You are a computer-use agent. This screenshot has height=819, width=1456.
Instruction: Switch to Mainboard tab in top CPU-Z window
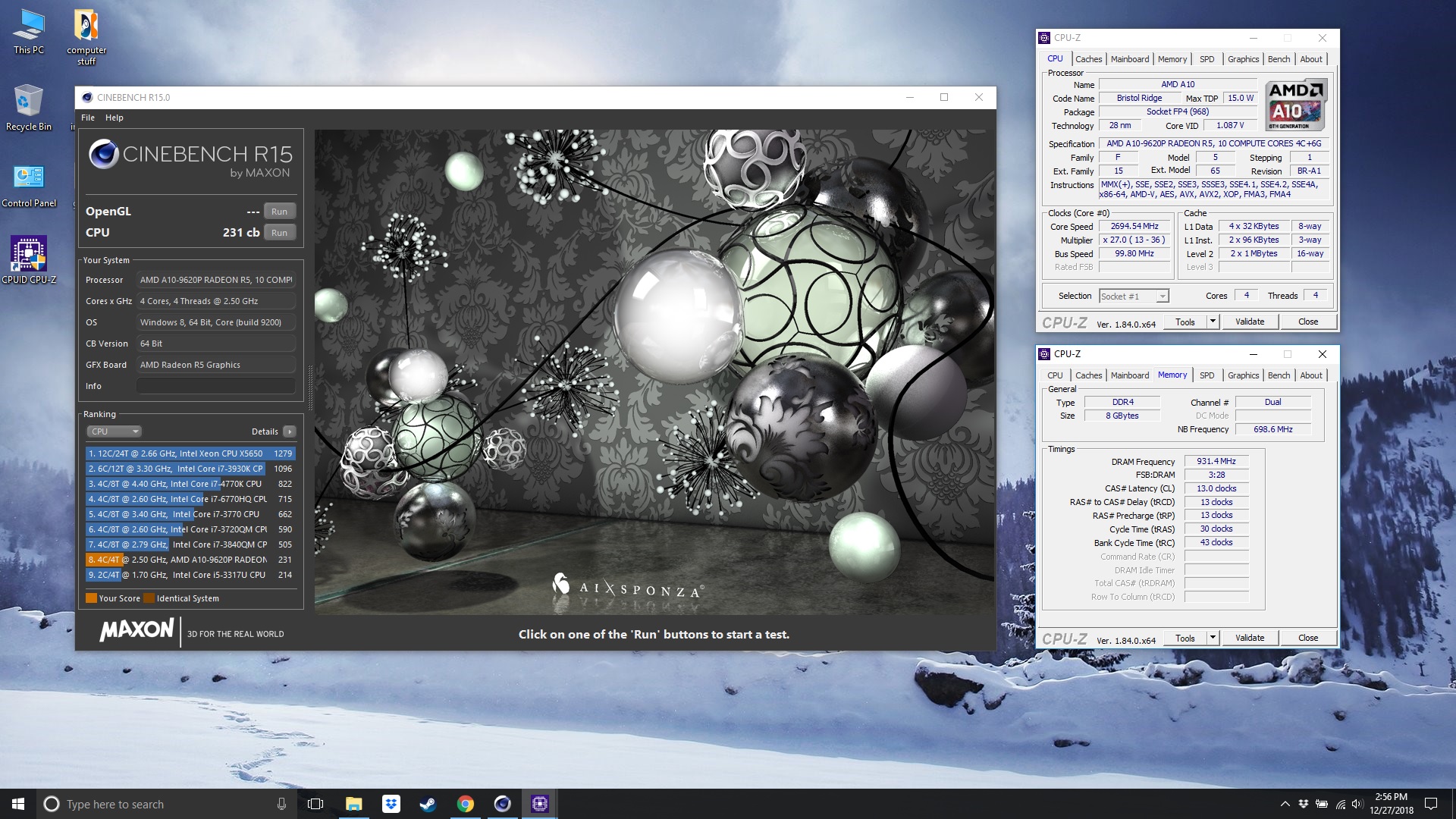pos(1130,59)
